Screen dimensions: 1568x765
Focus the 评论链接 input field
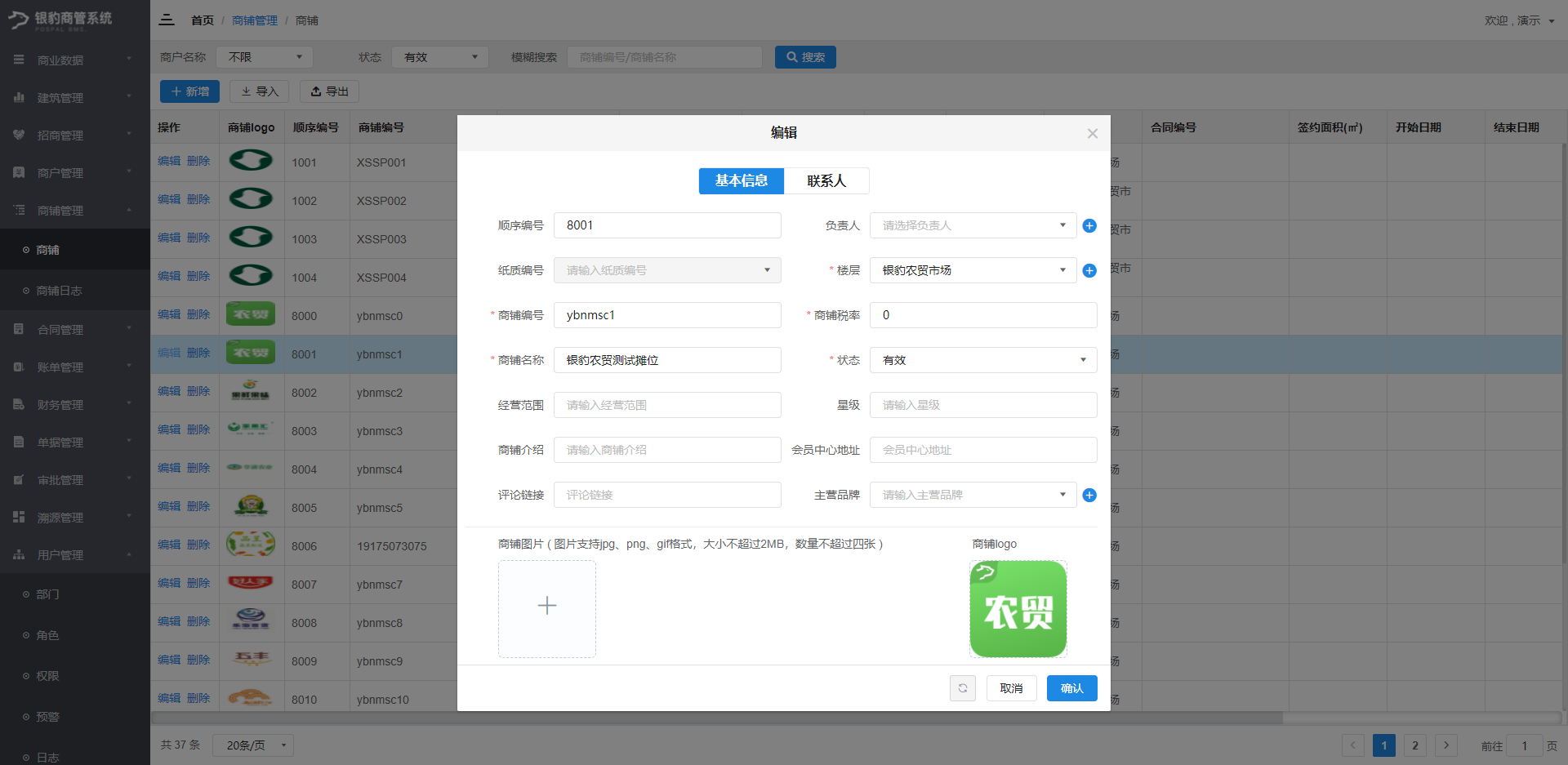click(667, 495)
